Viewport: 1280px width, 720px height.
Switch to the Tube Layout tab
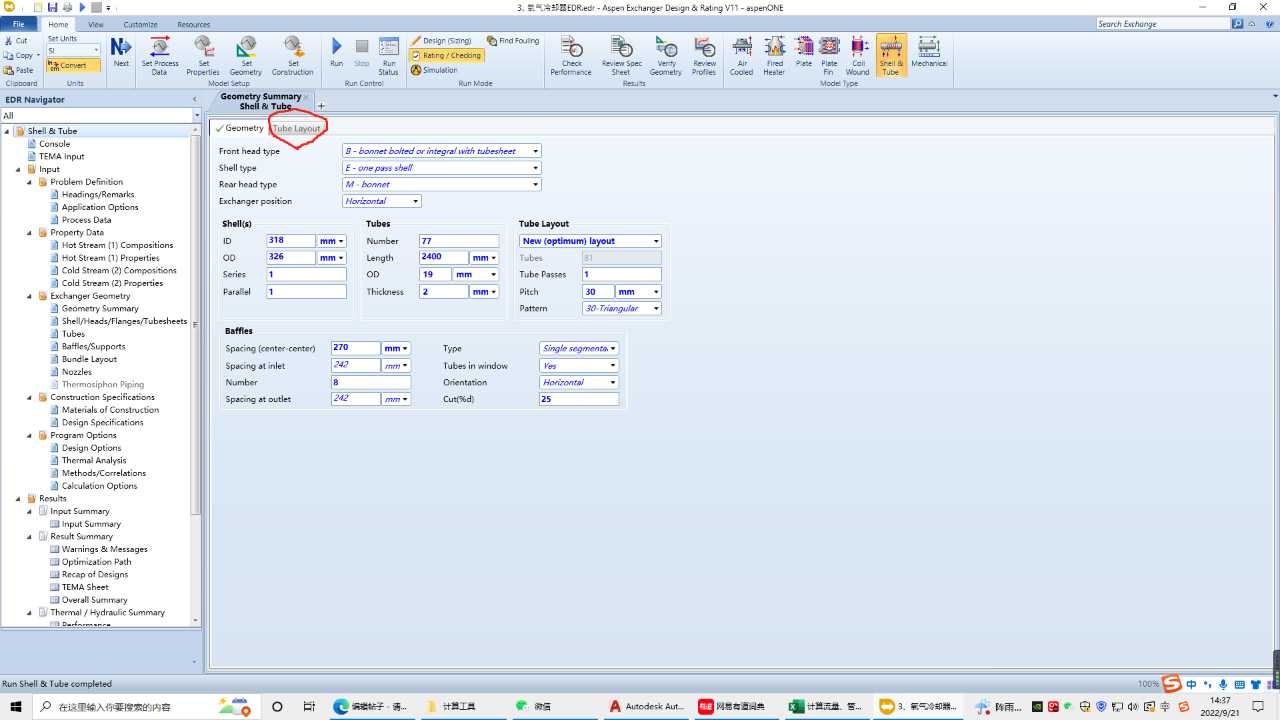(x=297, y=129)
